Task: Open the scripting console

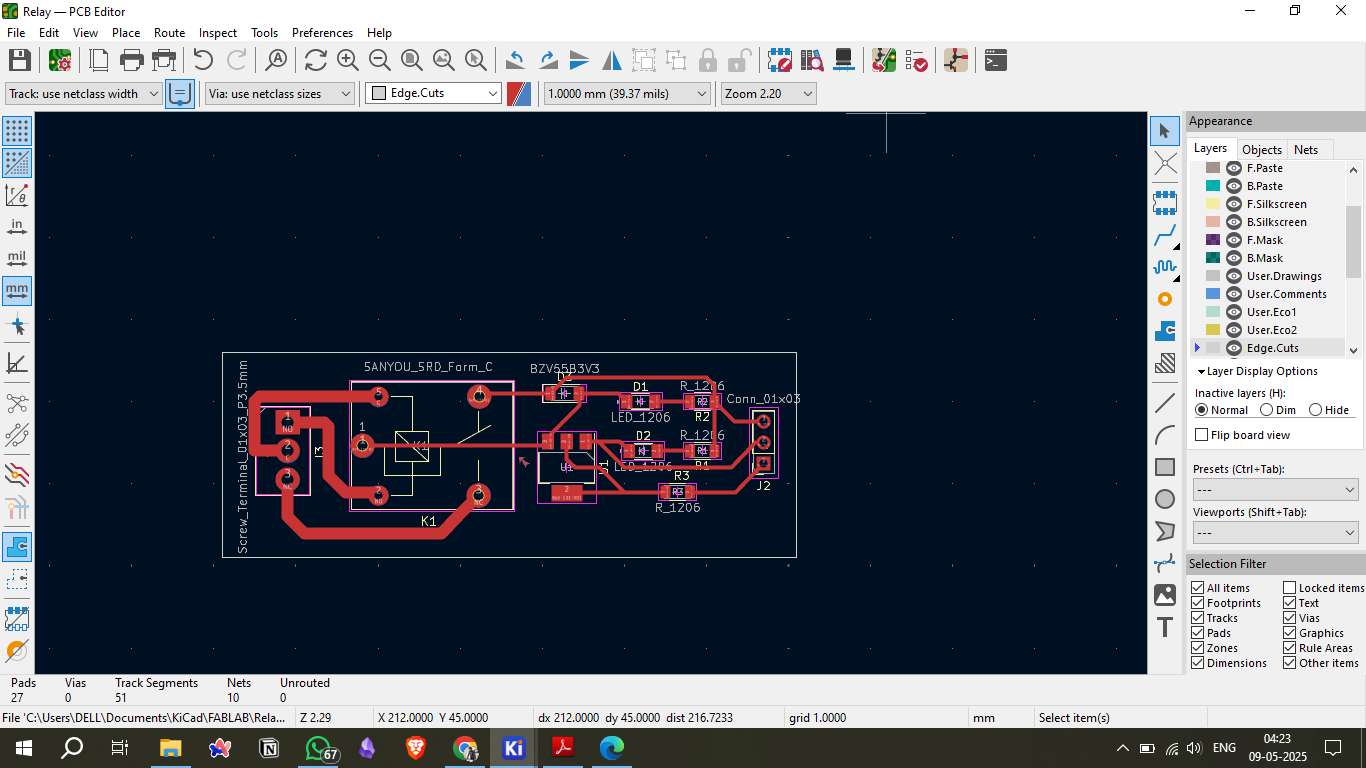Action: point(995,60)
